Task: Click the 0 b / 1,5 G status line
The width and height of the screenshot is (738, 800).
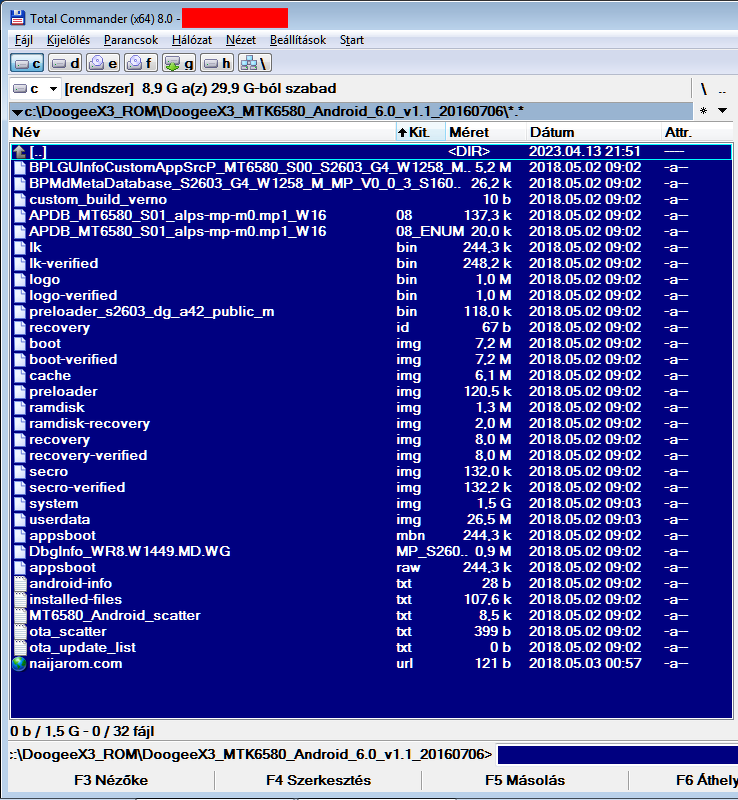Action: [x=82, y=731]
